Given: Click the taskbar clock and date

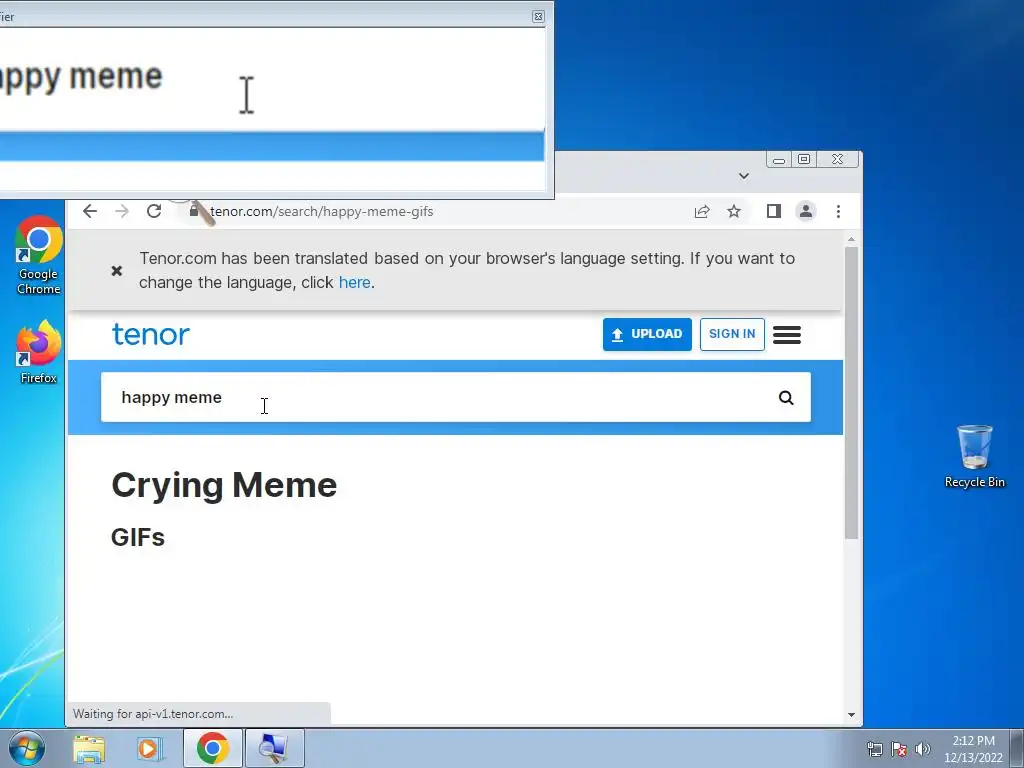Looking at the screenshot, I should pyautogui.click(x=973, y=749).
